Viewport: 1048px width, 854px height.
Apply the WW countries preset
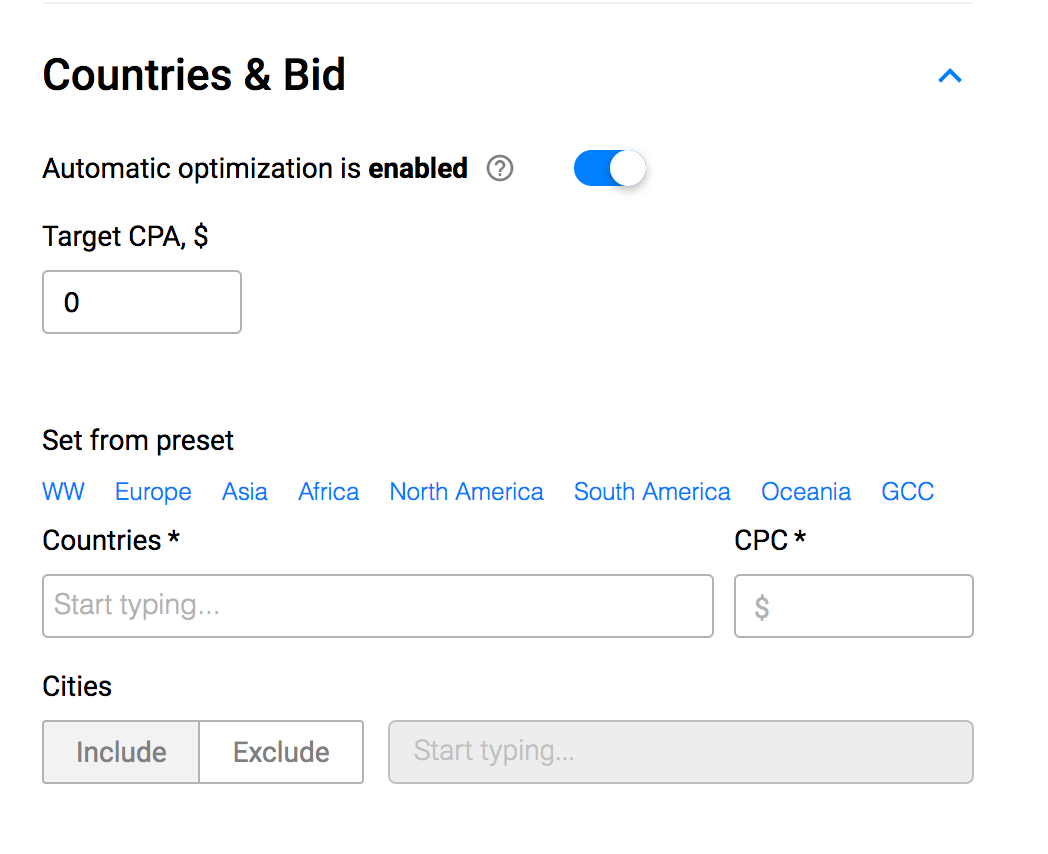click(x=63, y=492)
